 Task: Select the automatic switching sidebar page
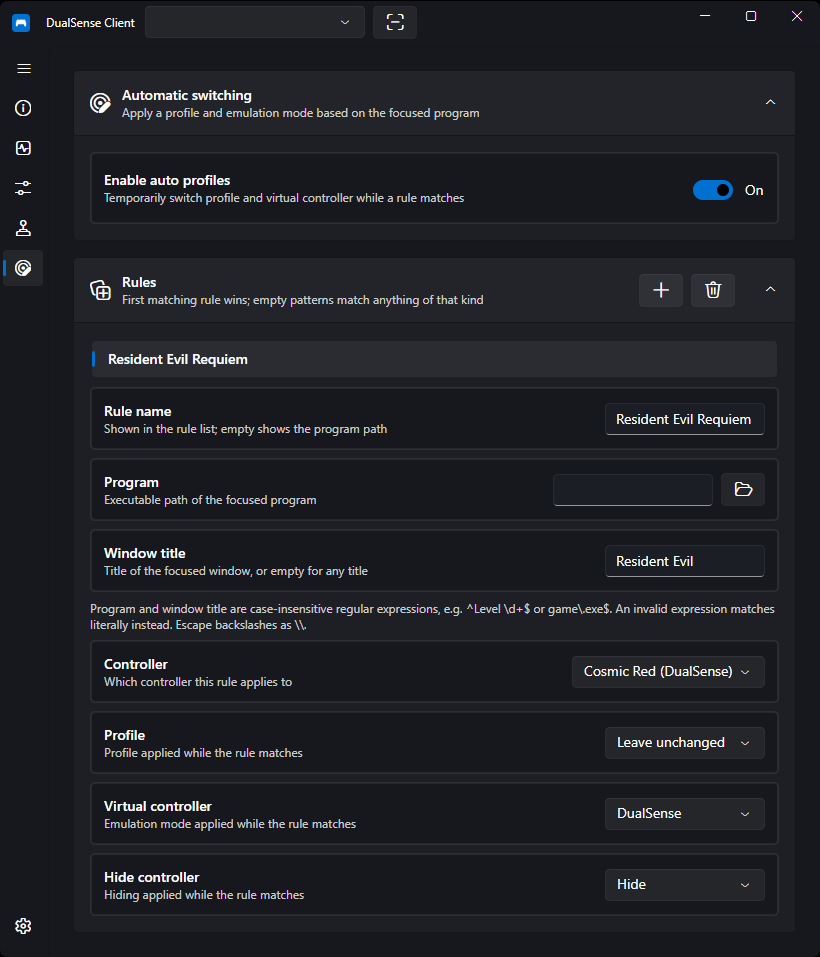pos(23,268)
